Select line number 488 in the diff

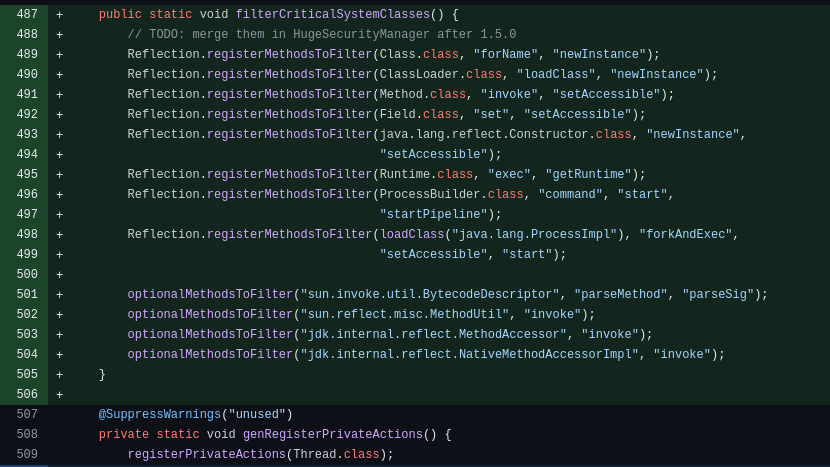[x=27, y=34]
